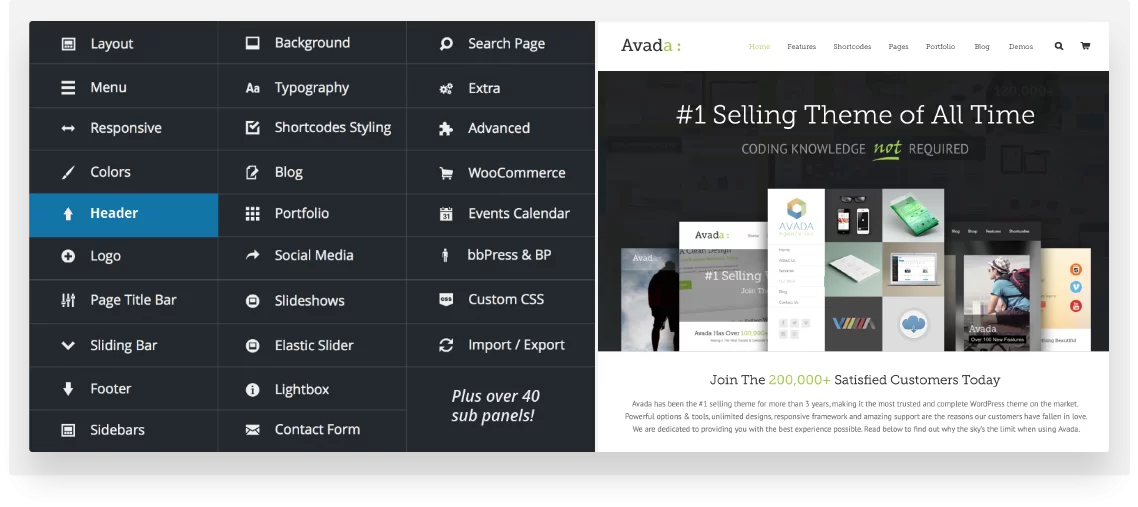
Task: Click the Page Title Bar sliders icon
Action: pyautogui.click(x=68, y=300)
